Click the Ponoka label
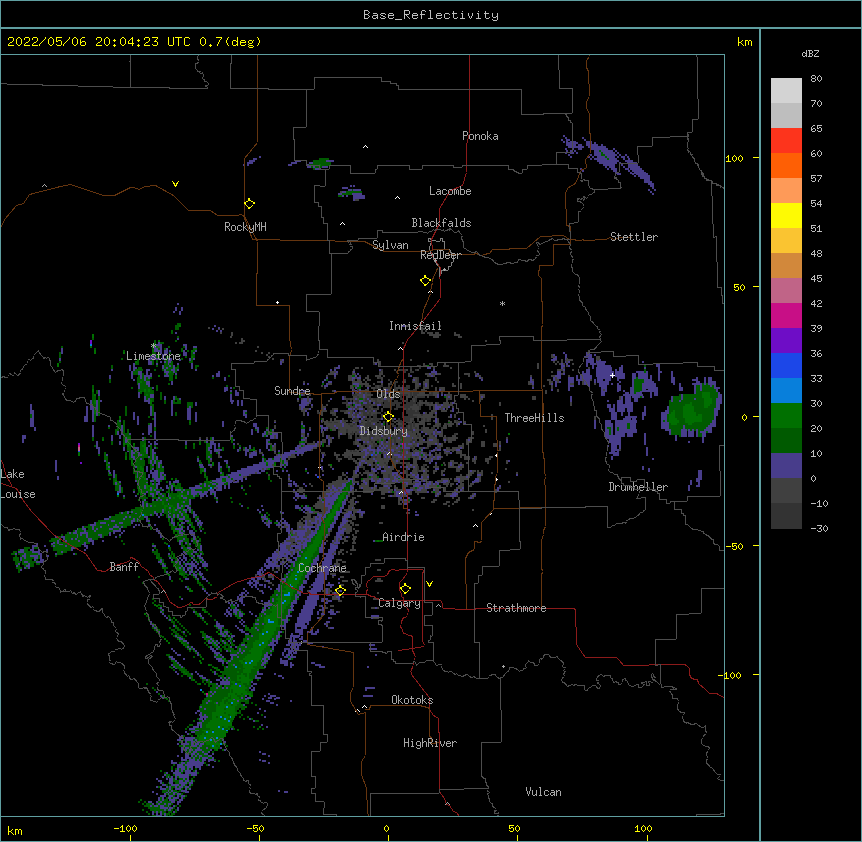Screen dimensions: 862x842 [x=480, y=136]
